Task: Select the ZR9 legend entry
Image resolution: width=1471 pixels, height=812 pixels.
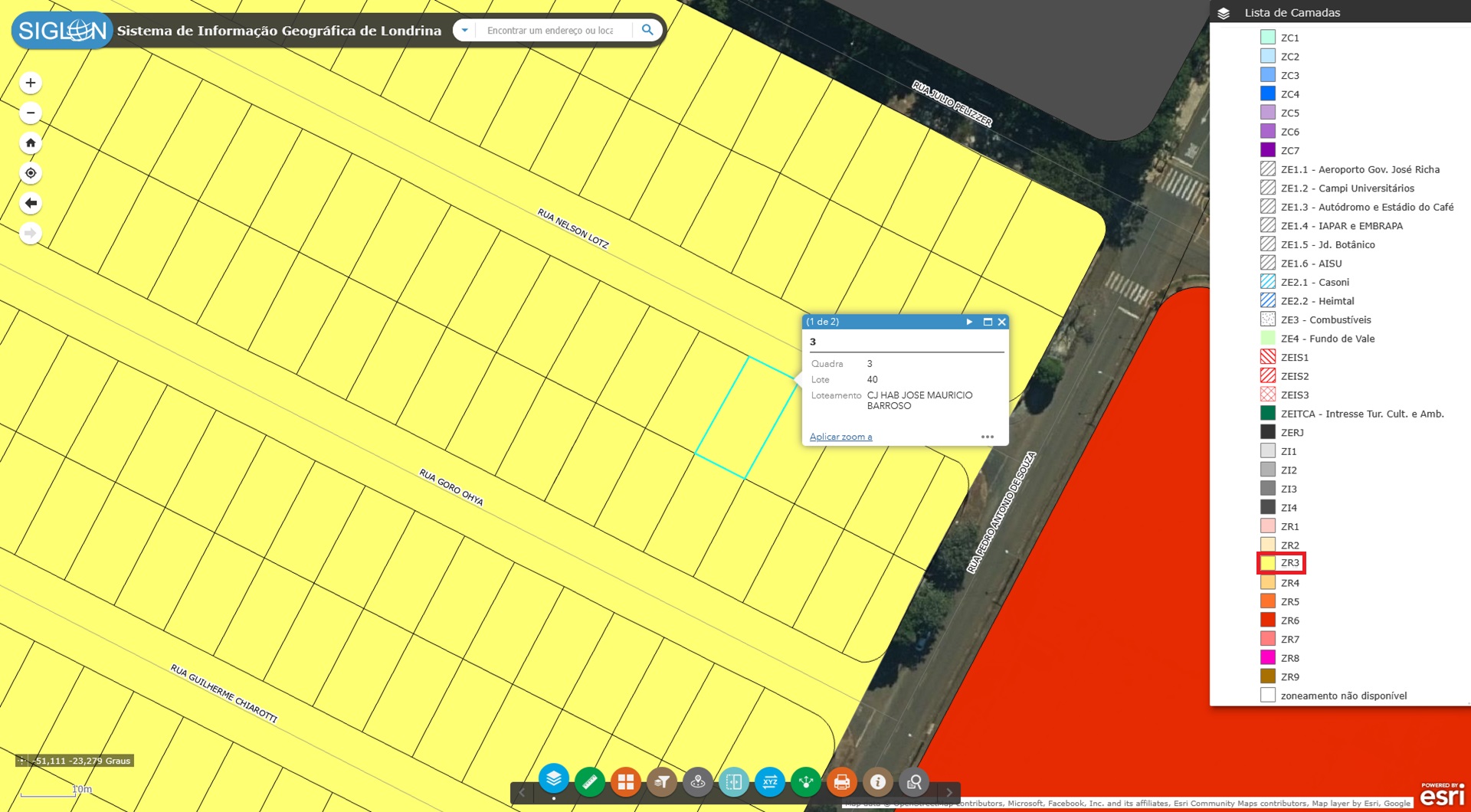Action: (x=1290, y=676)
